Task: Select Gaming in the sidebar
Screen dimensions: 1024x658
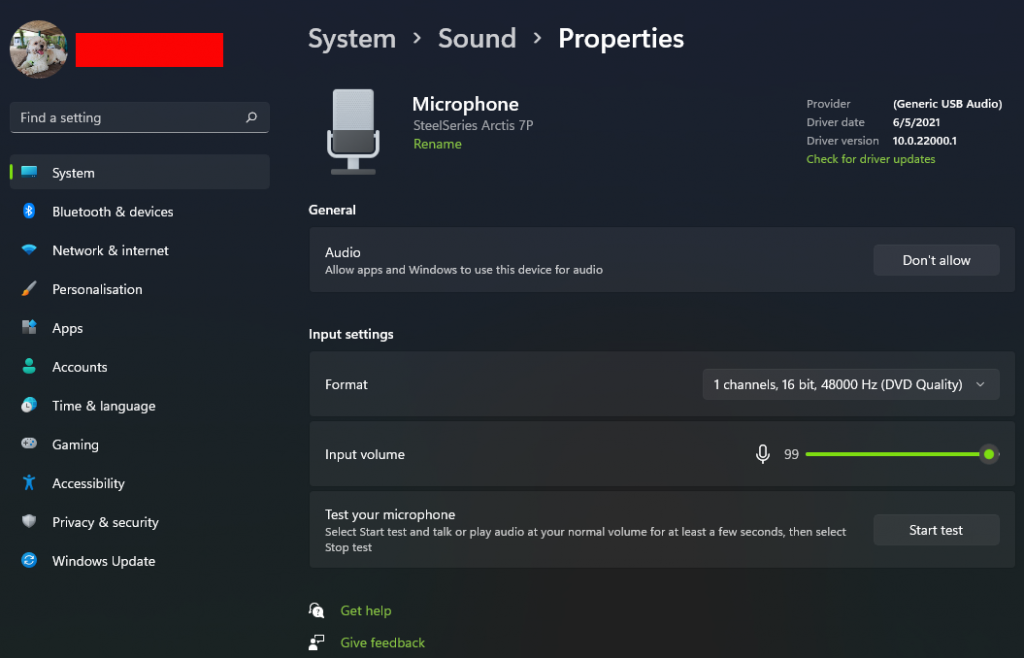Action: point(140,444)
